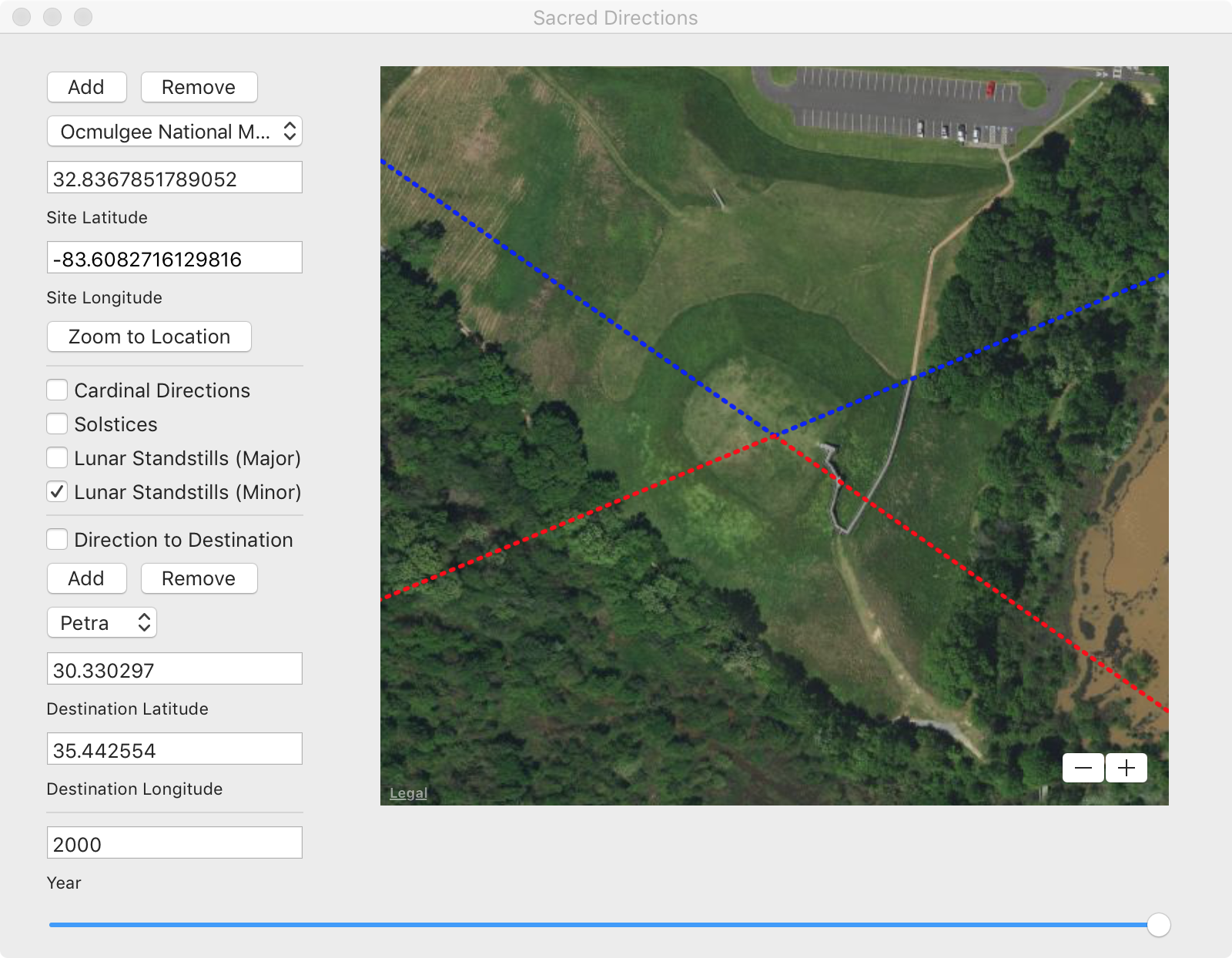Remove the selected destination

pyautogui.click(x=199, y=578)
